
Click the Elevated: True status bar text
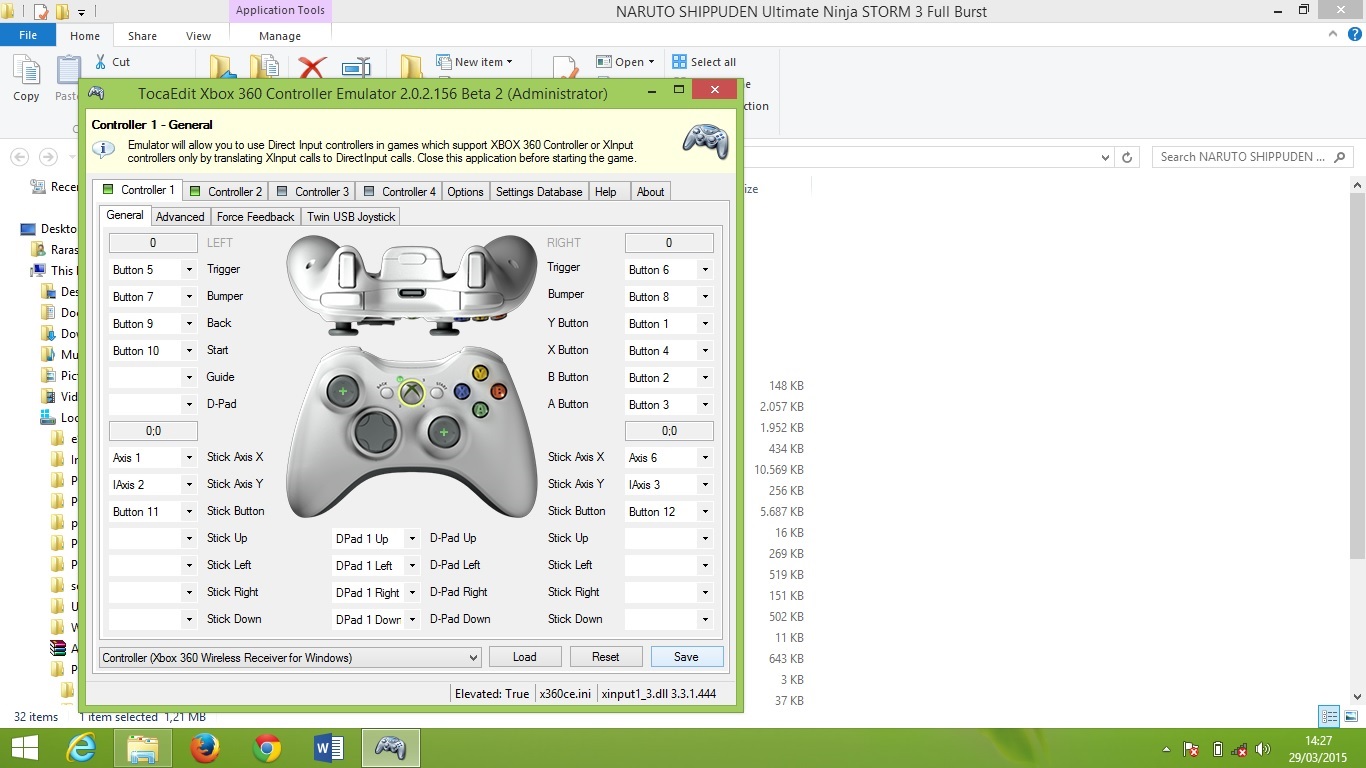click(492, 694)
